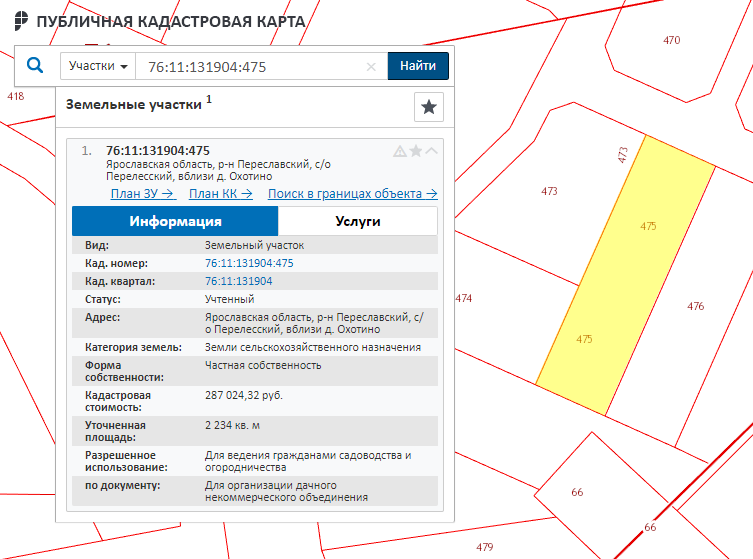Click cadastral quarter link 76:11:131904
The width and height of the screenshot is (753, 559).
pos(238,281)
